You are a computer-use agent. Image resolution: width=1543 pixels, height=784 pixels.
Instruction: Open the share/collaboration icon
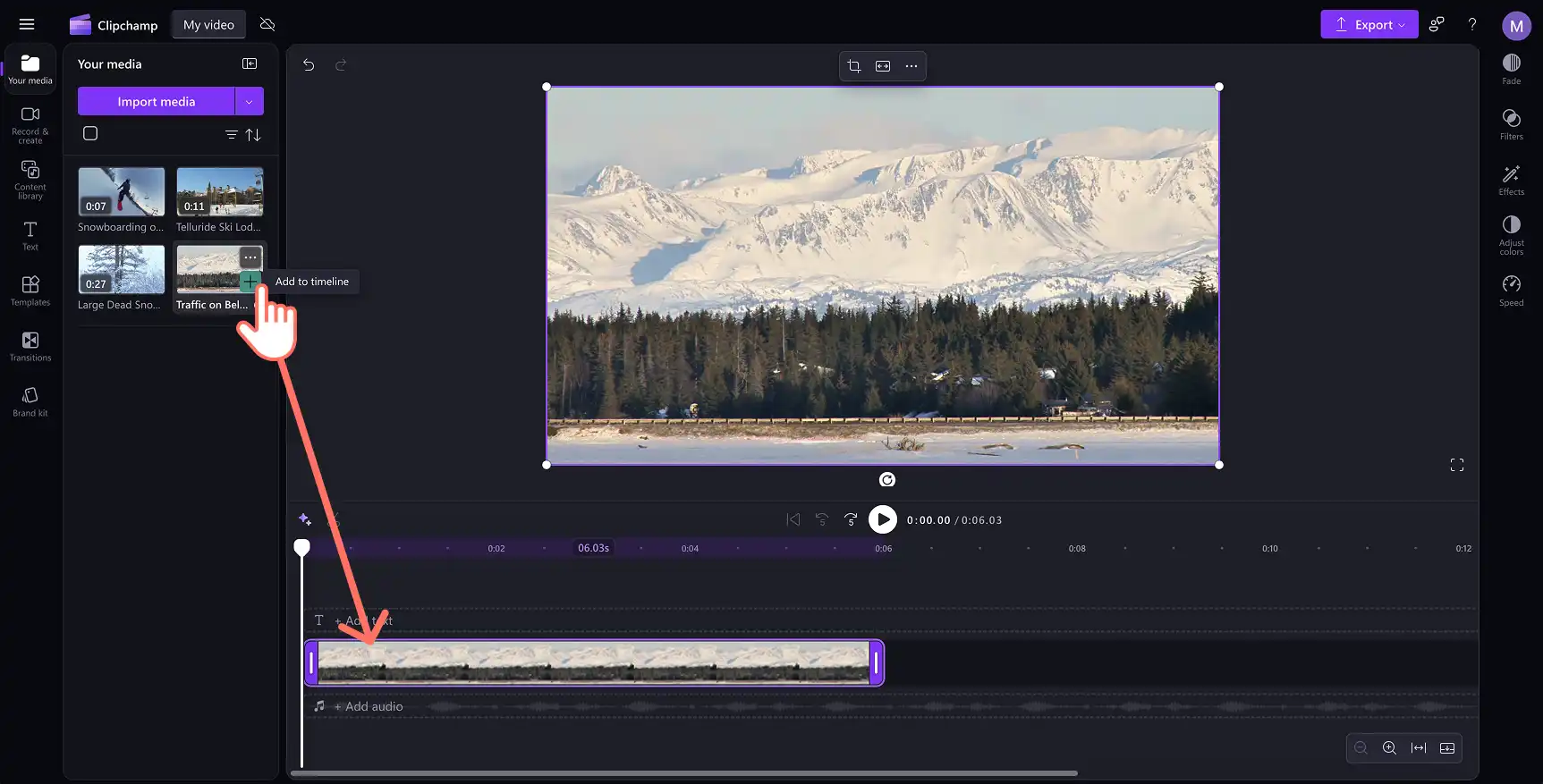(1437, 24)
